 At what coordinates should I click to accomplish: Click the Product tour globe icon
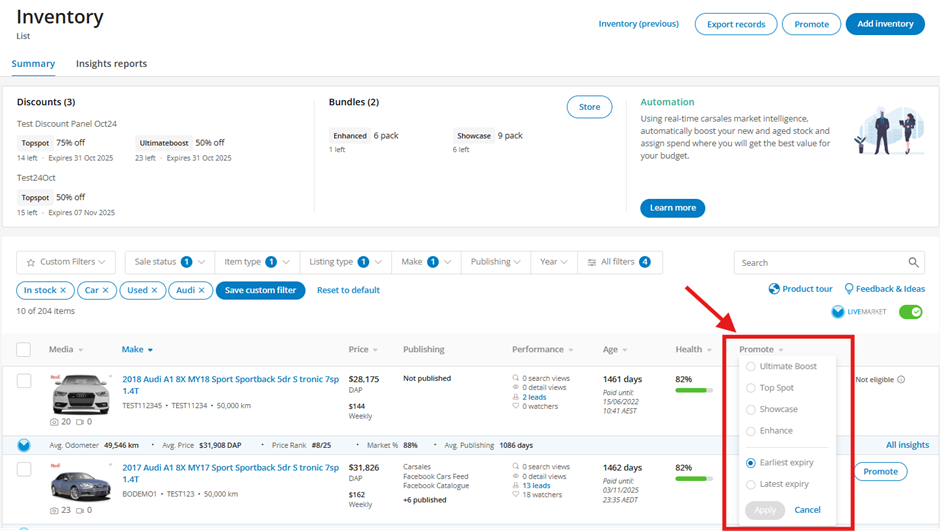pyautogui.click(x=774, y=289)
